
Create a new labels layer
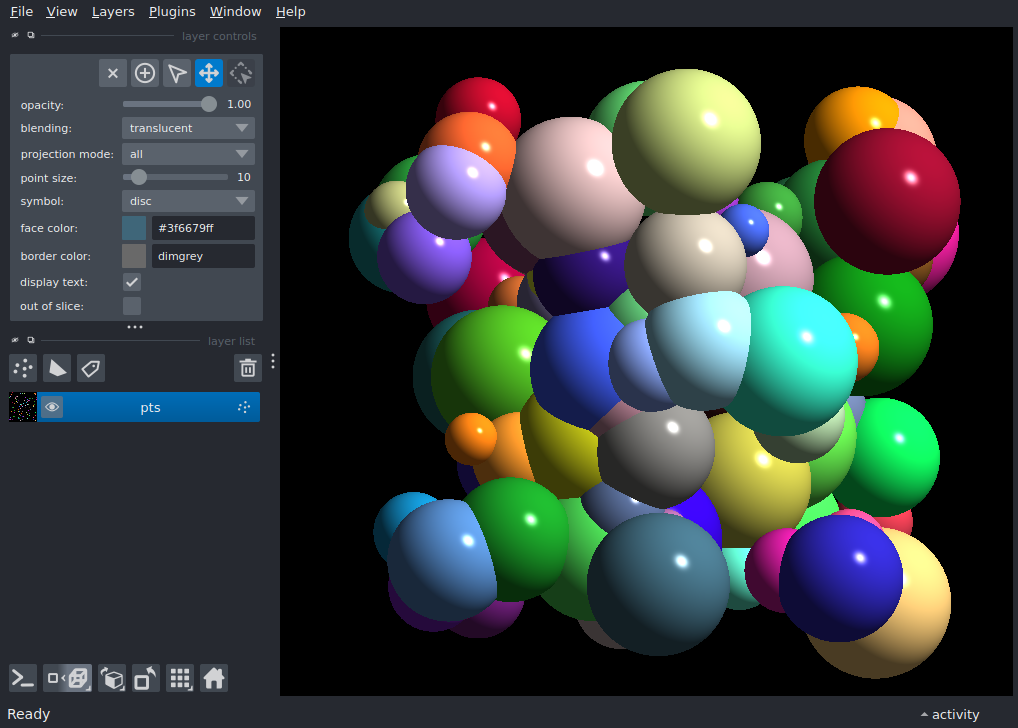point(91,368)
